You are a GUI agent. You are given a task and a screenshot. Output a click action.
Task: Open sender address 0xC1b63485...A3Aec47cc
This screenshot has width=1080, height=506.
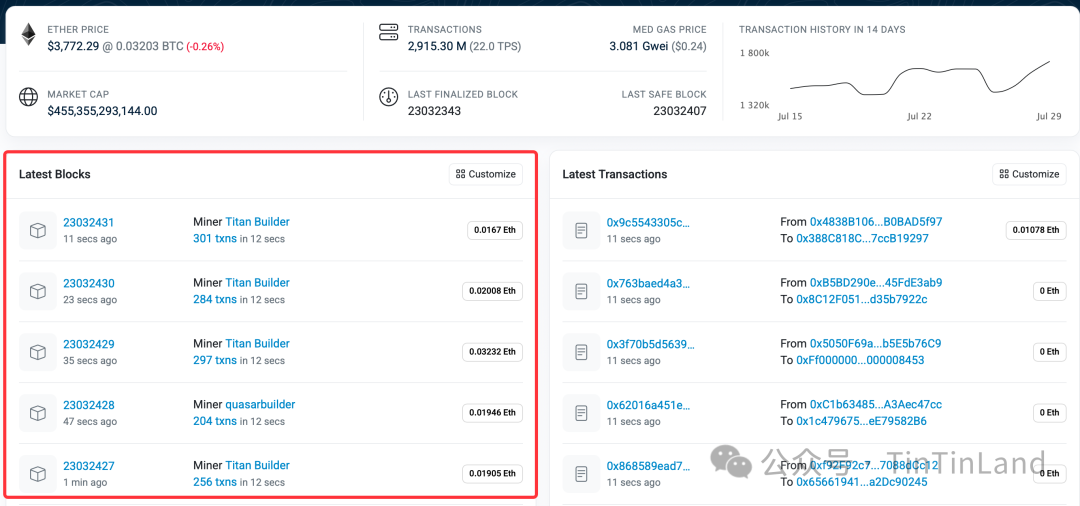[876, 404]
